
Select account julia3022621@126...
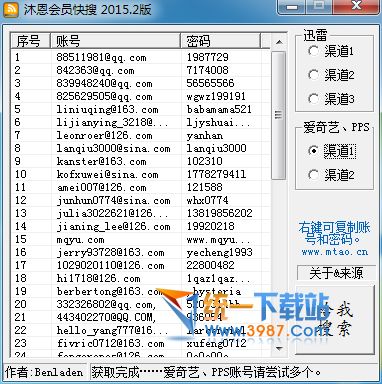(x=112, y=213)
